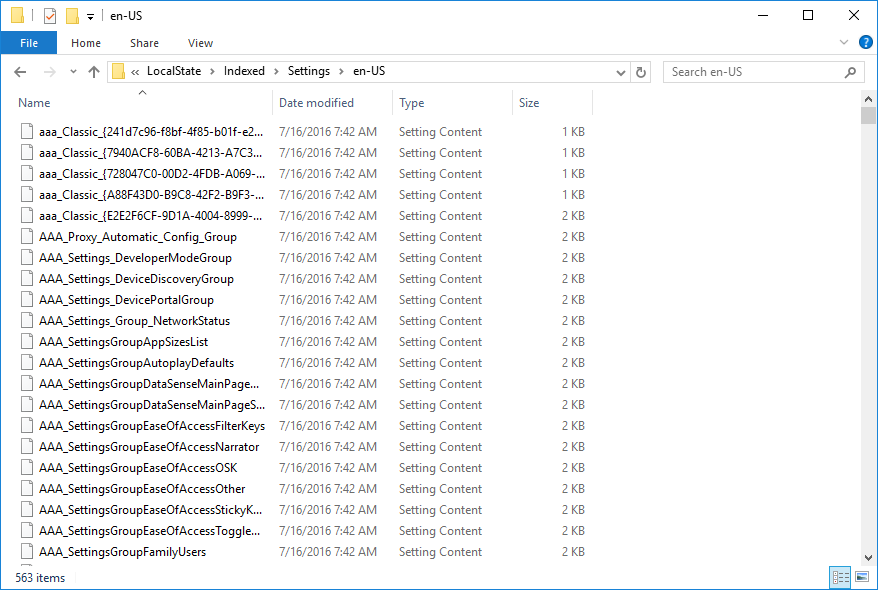
Task: Click the window folder icon in title bar
Action: tap(17, 16)
